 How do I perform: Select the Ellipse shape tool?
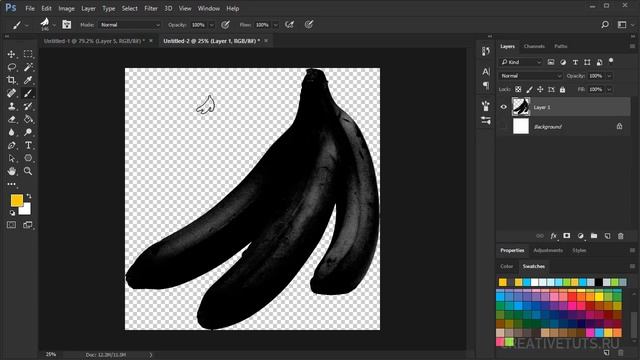point(28,158)
